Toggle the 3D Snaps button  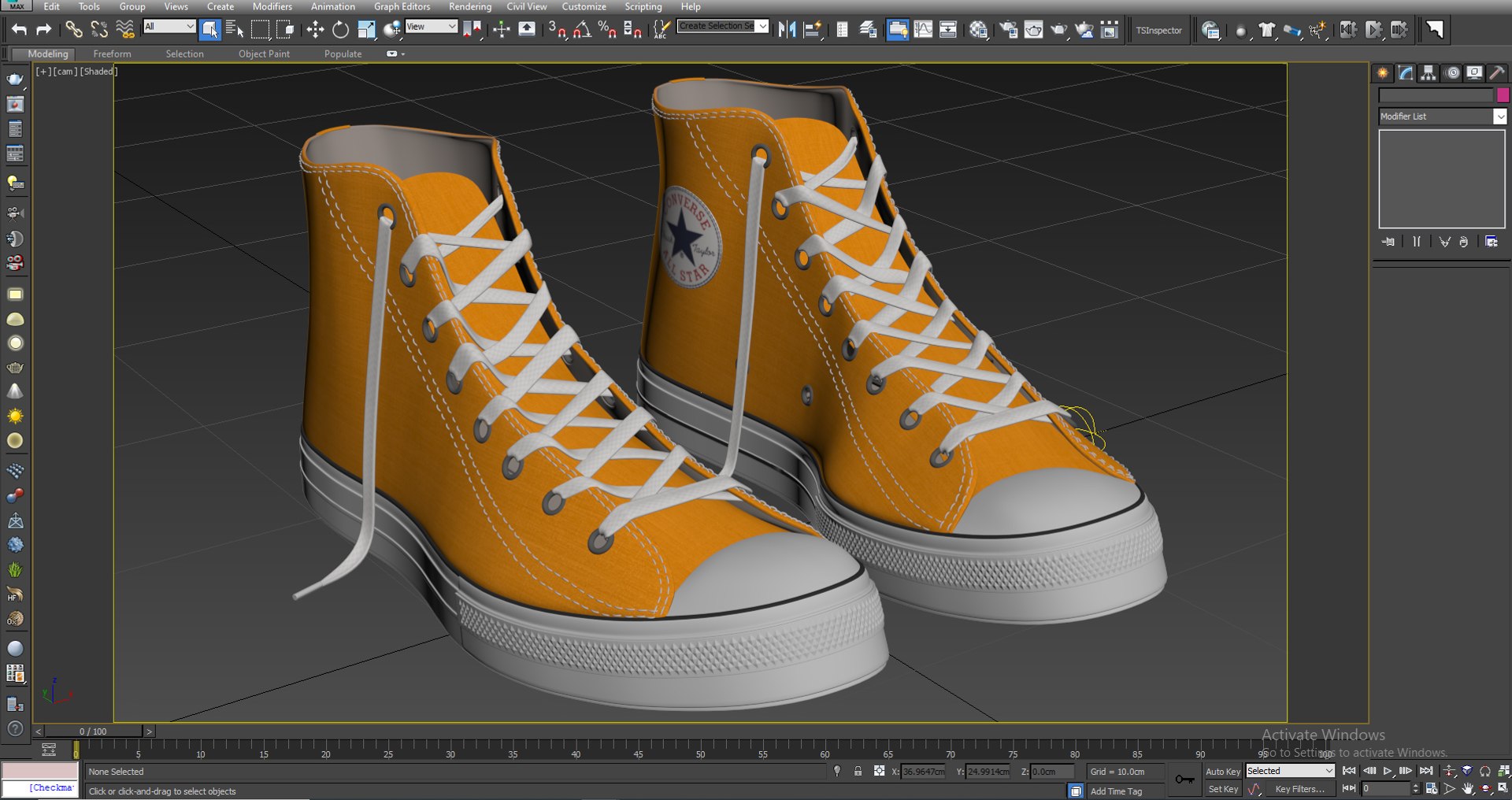557,30
